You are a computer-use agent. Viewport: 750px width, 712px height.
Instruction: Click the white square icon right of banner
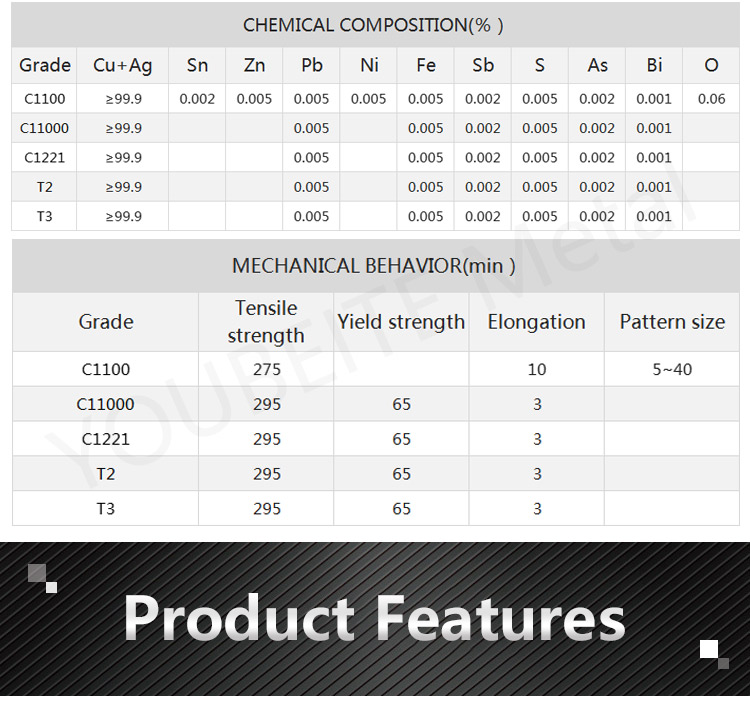point(709,650)
